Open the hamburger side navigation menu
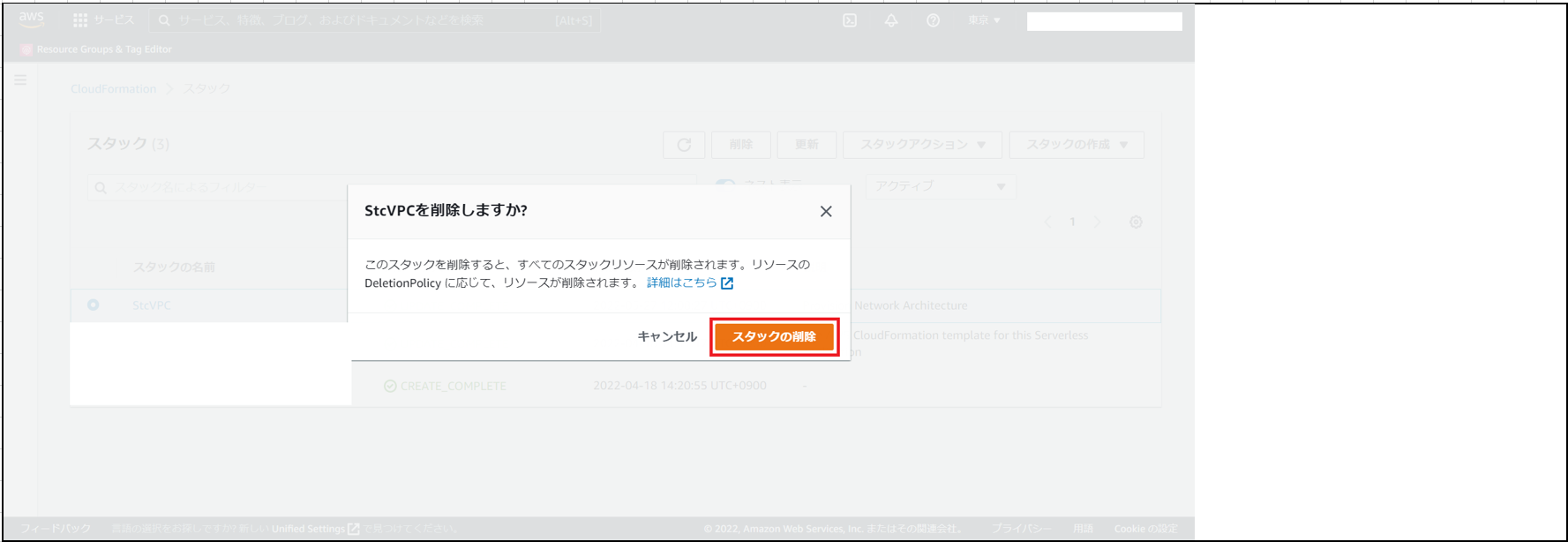This screenshot has height=542, width=1568. point(20,79)
